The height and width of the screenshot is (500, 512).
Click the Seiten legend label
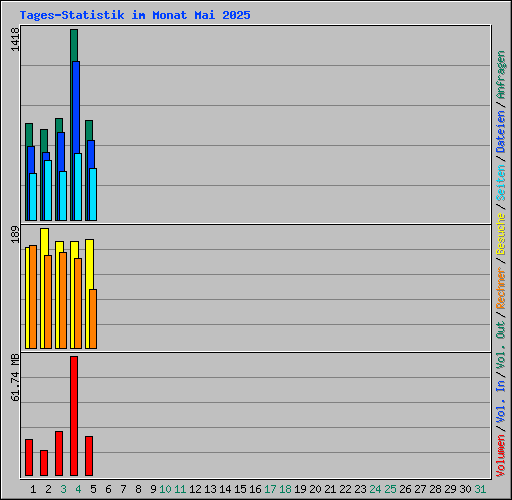(x=501, y=183)
